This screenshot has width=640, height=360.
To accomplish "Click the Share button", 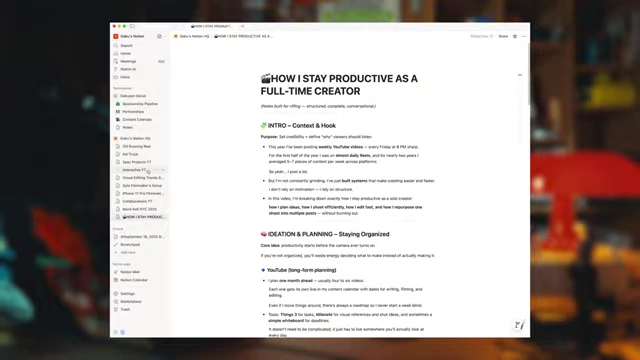I will pos(503,36).
